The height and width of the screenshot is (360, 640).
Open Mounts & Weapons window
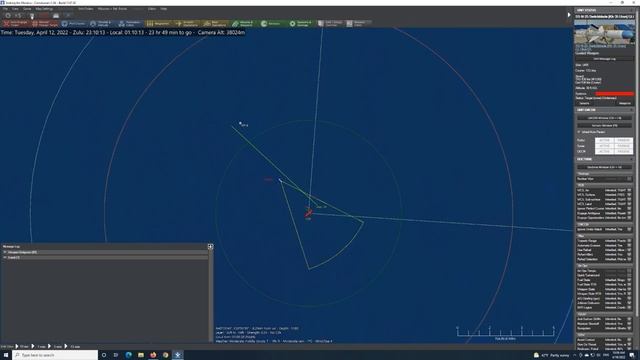coord(244,24)
